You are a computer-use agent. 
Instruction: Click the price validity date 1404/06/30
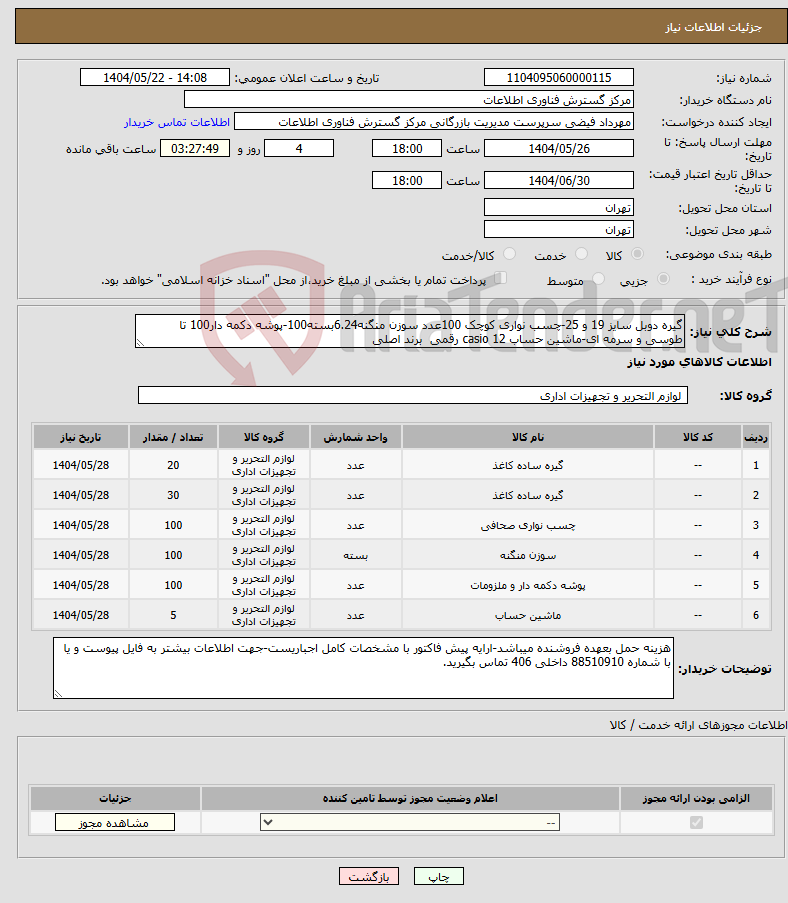coord(559,180)
